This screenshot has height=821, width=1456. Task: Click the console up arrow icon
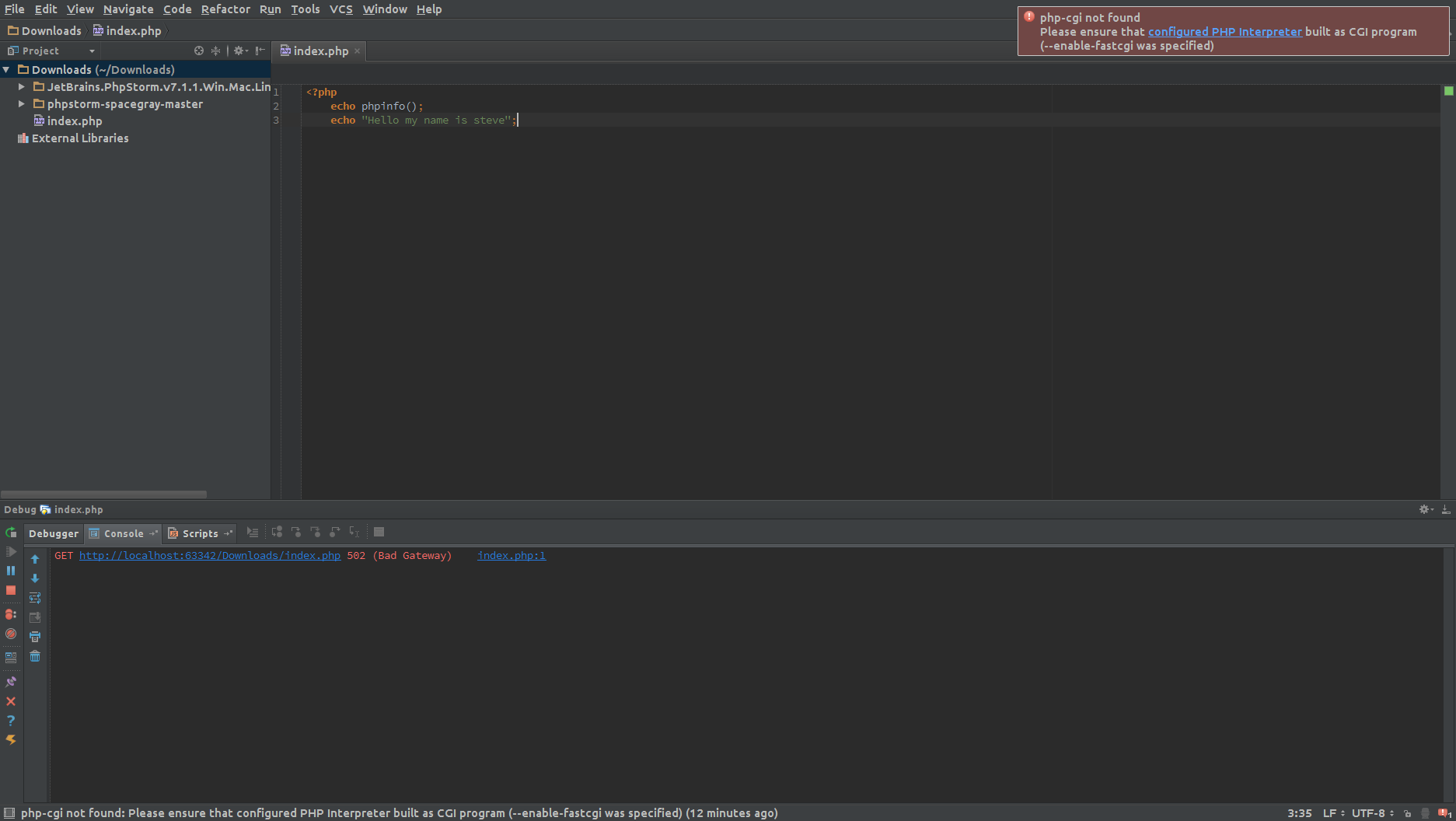35,559
